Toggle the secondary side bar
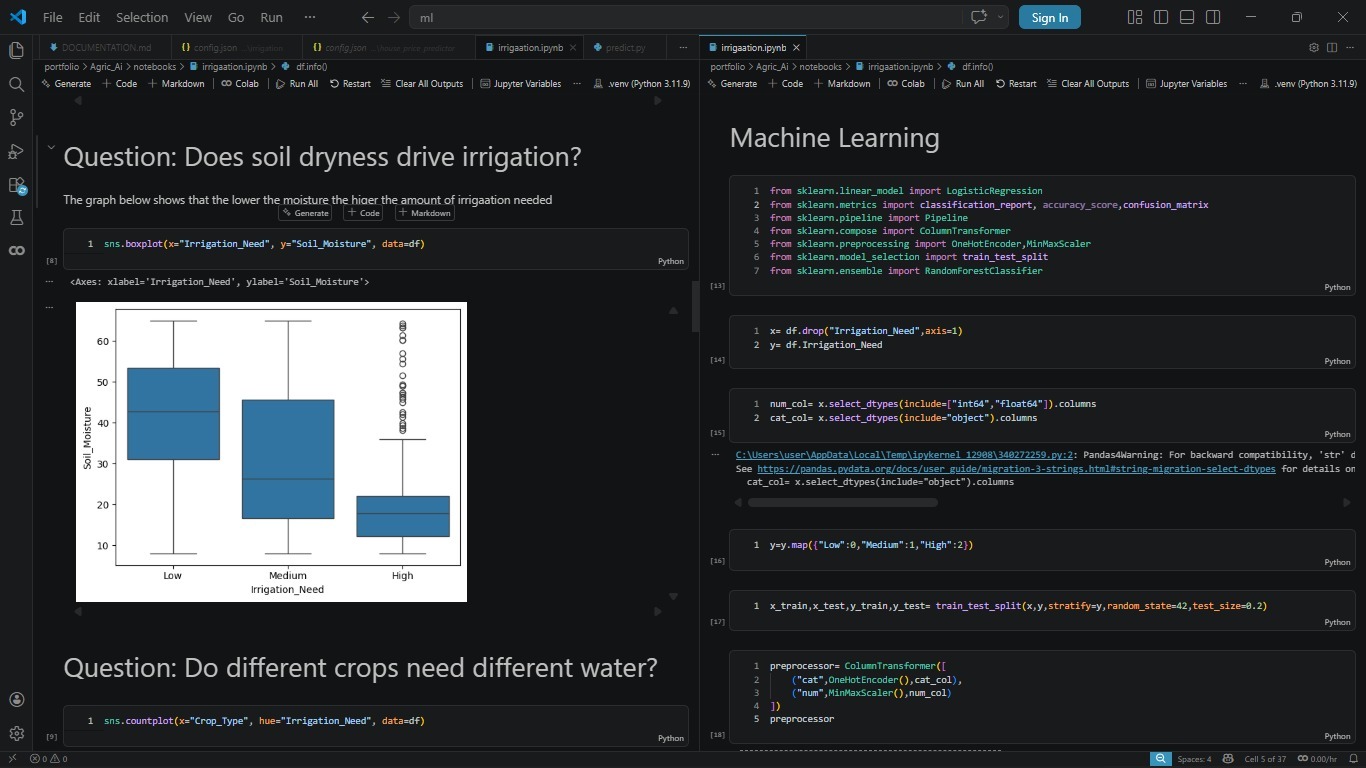 (x=1213, y=17)
